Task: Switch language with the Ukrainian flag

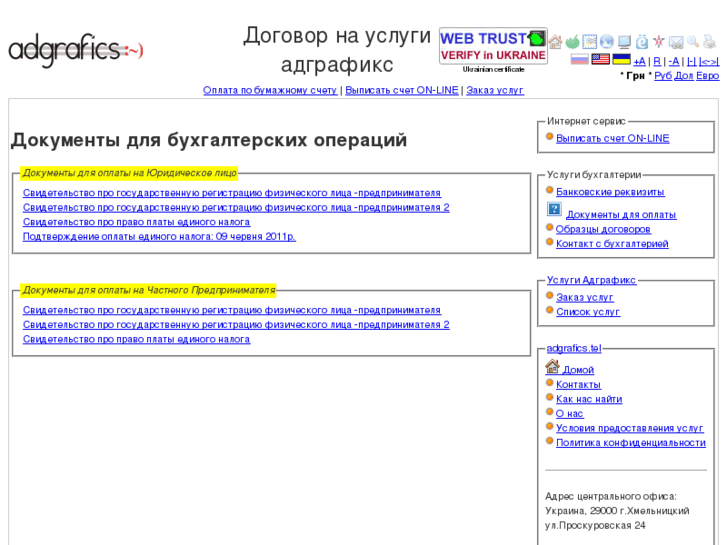Action: [x=621, y=59]
